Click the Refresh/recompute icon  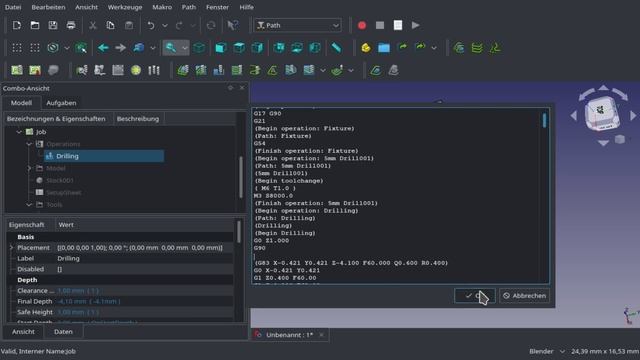pos(211,25)
